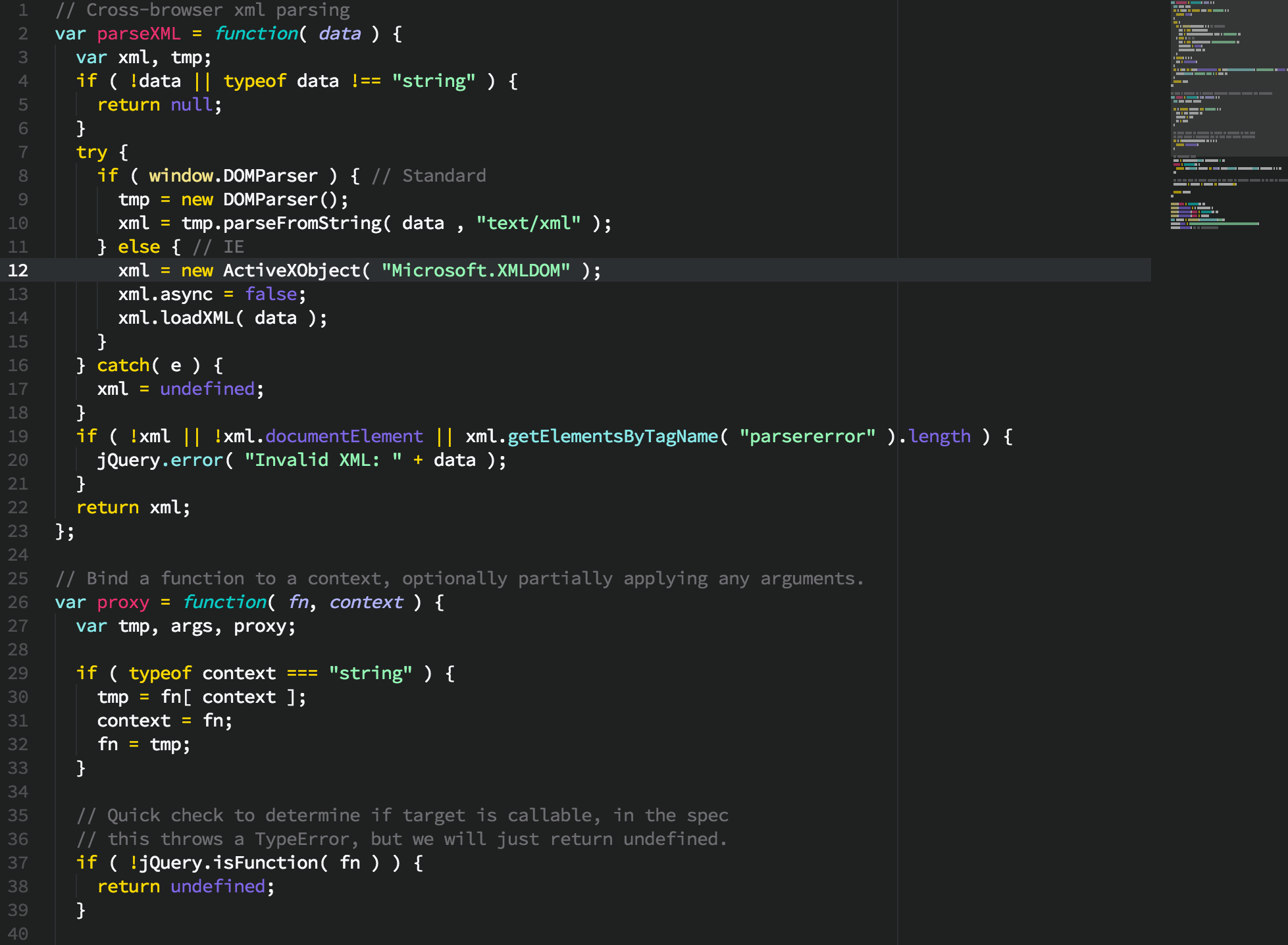
Task: Click the minimap viewport at the top
Action: tap(1228, 78)
